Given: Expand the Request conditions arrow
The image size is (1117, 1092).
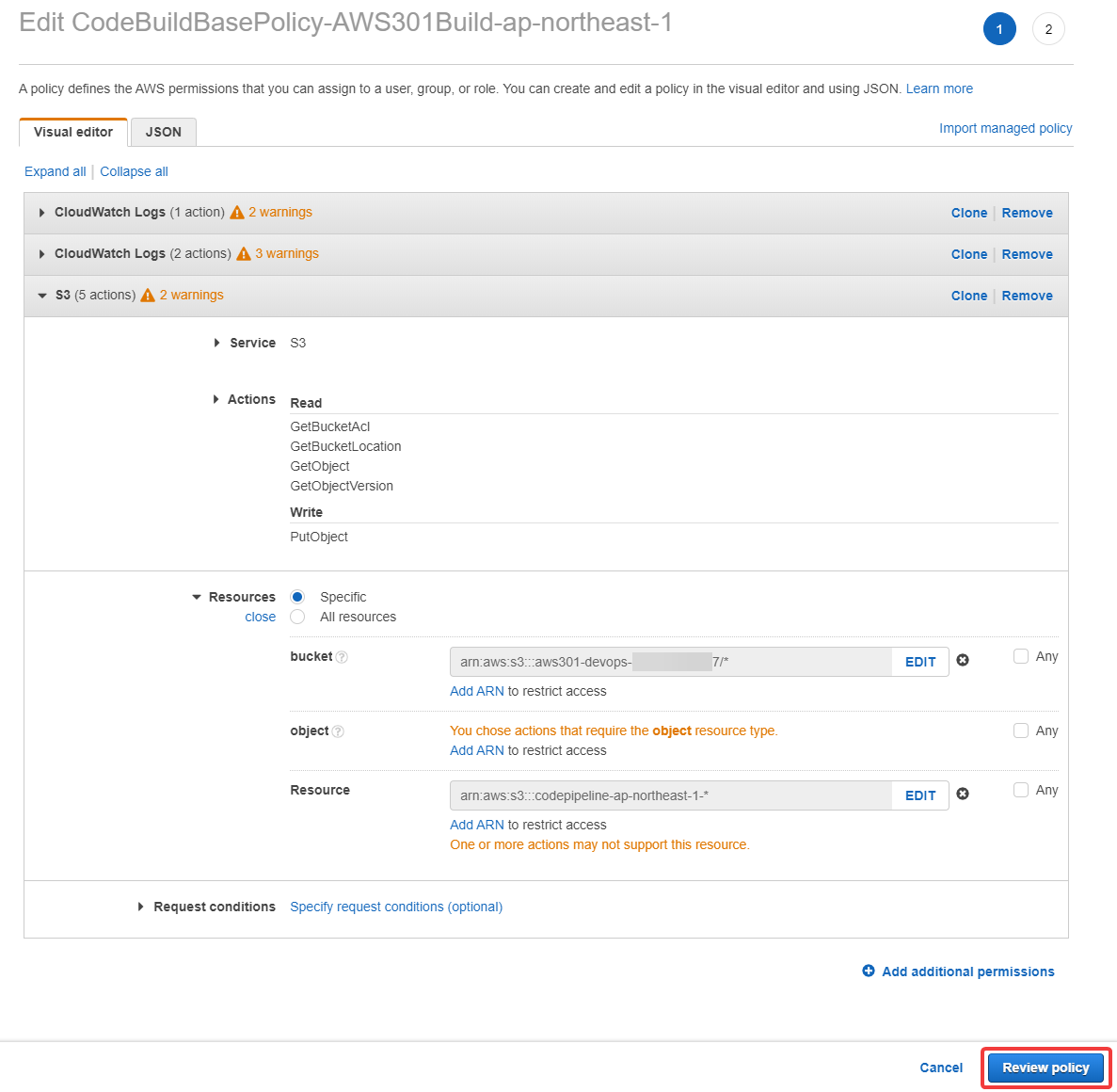Looking at the screenshot, I should 141,907.
